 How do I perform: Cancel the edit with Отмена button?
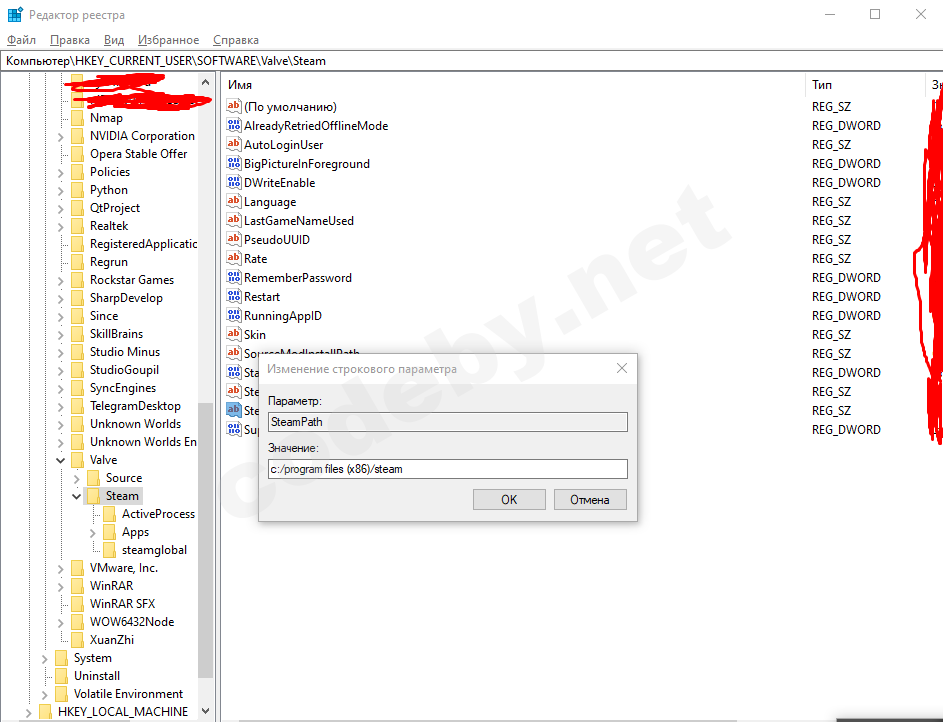(x=589, y=500)
